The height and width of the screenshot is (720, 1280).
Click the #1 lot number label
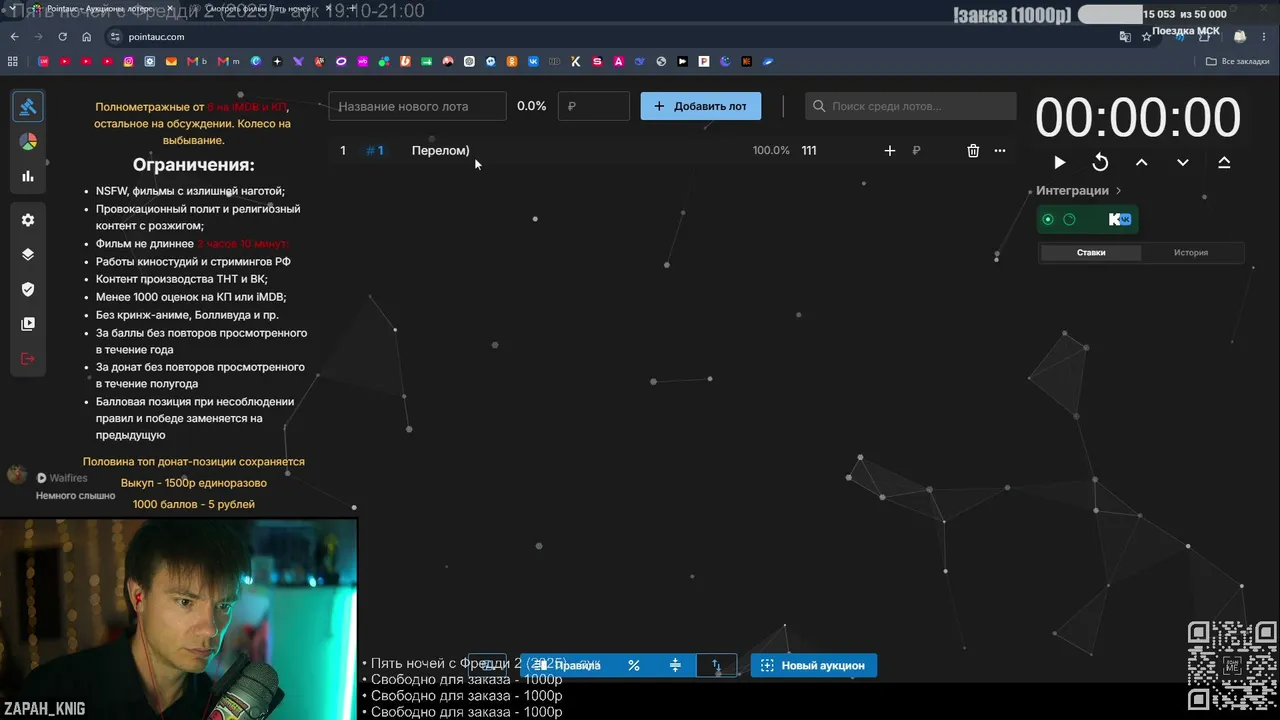pos(375,151)
